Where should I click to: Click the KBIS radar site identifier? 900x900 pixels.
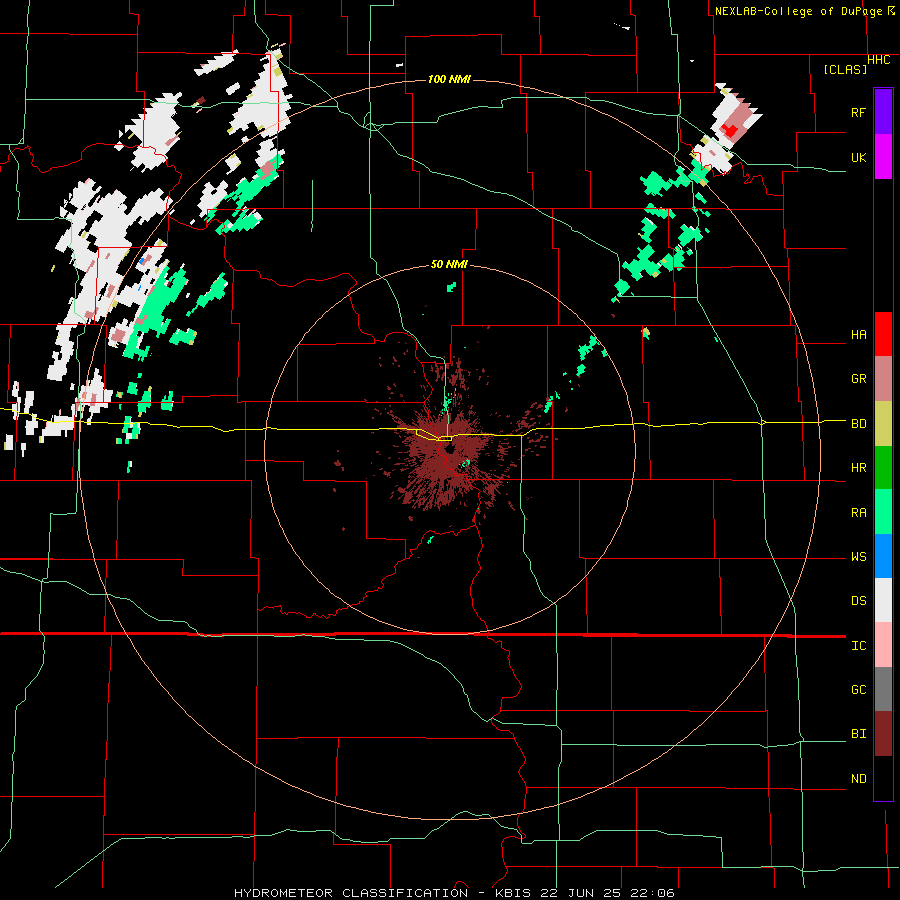point(514,893)
